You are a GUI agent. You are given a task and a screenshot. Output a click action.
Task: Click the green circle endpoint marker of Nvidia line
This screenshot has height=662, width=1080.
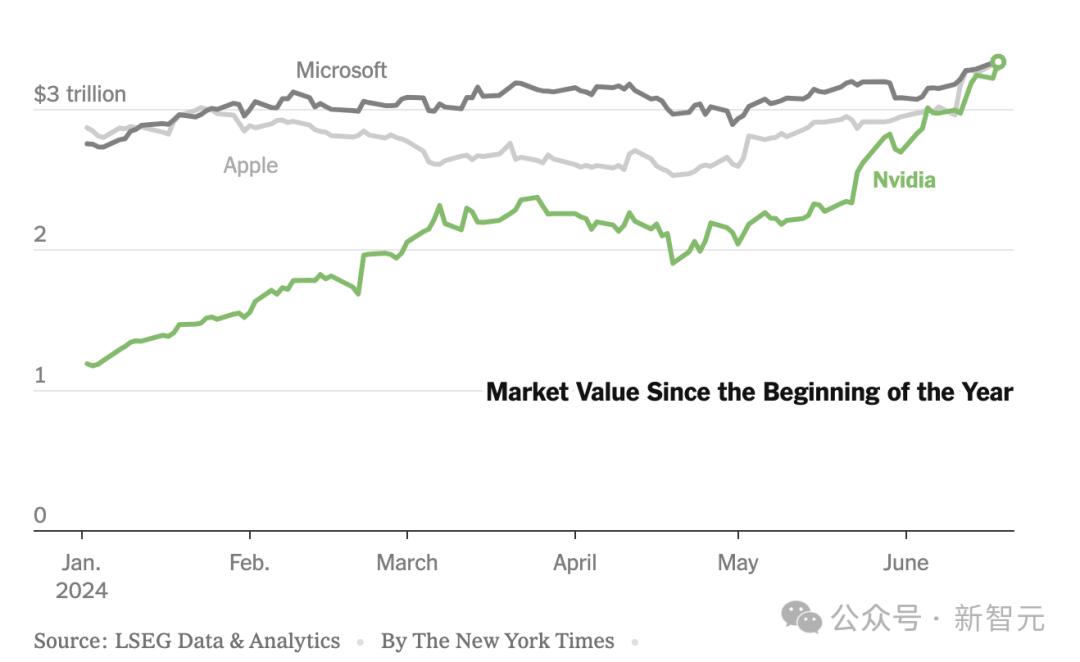pos(997,62)
